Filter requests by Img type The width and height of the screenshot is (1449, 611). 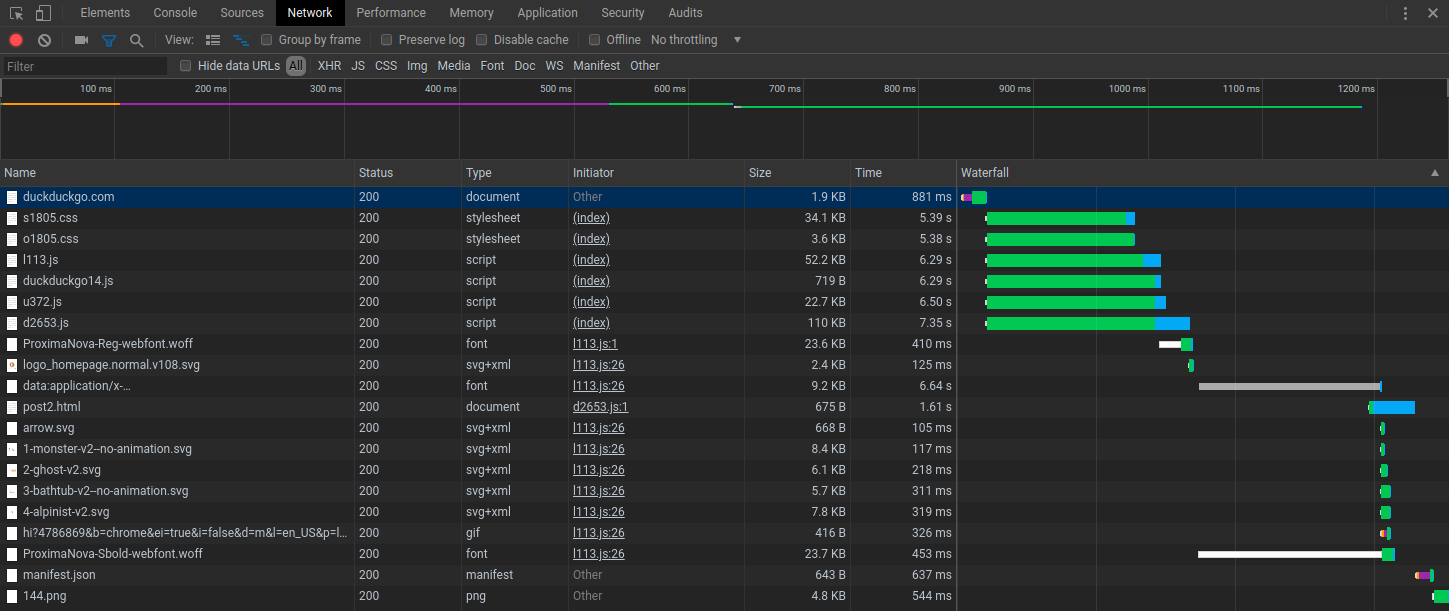coord(417,66)
